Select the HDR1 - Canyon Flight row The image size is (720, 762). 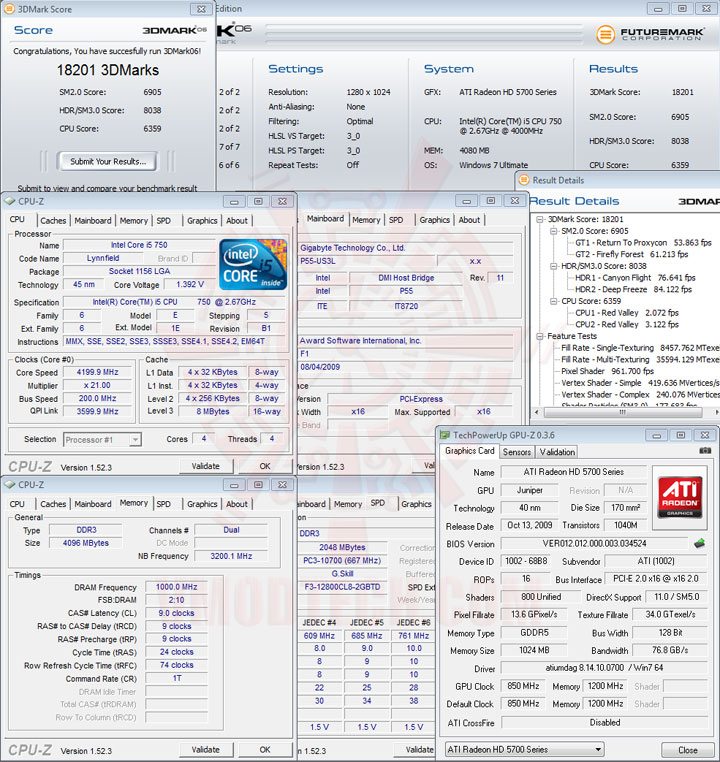coord(635,277)
